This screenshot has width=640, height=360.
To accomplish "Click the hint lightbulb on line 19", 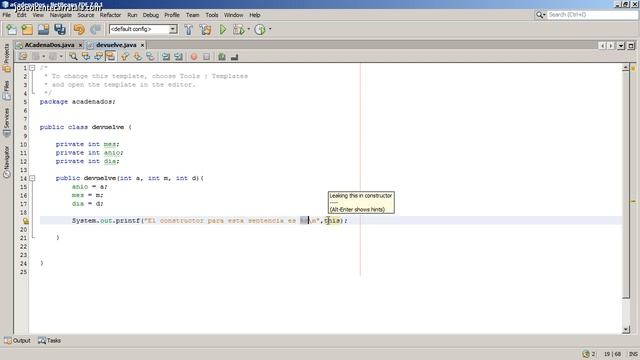I will [x=25, y=221].
